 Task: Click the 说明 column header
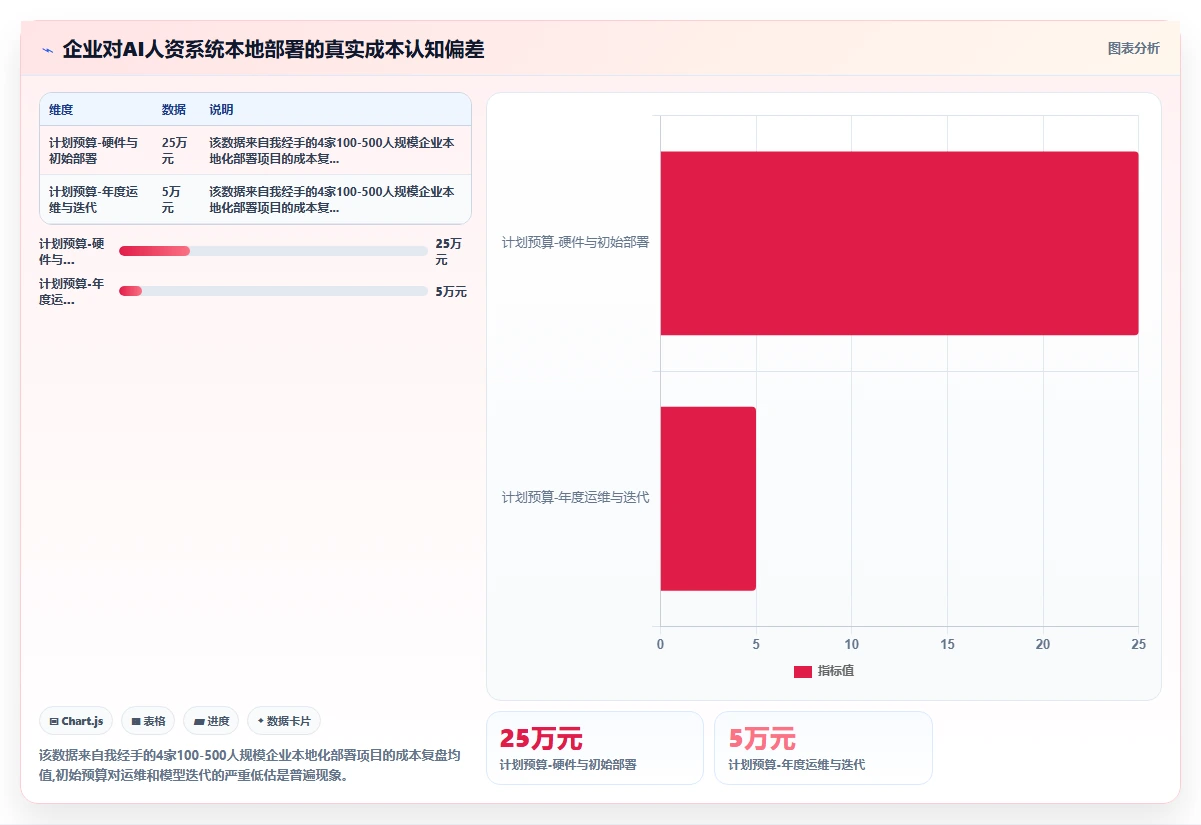(221, 110)
